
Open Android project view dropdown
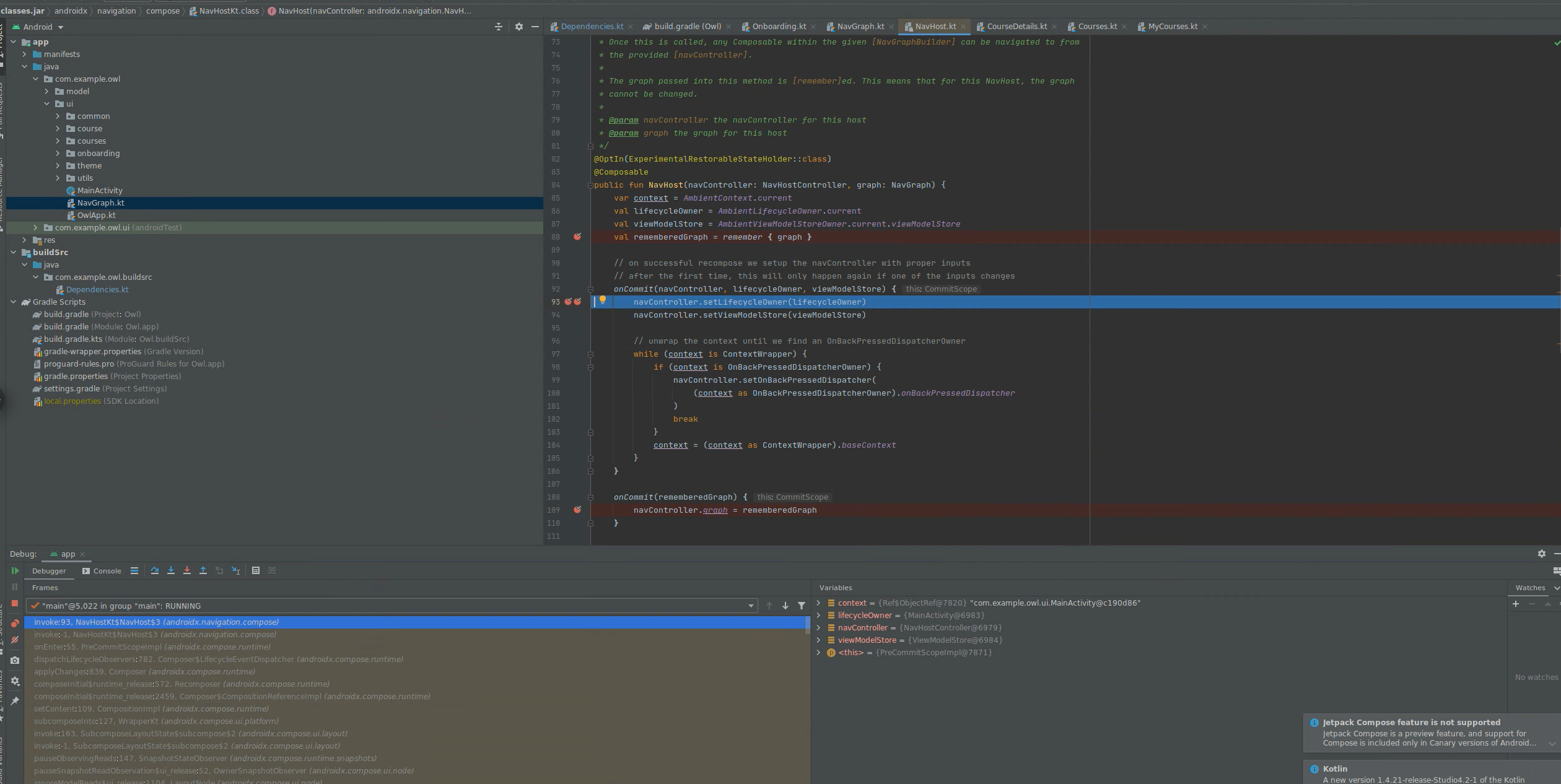[60, 27]
